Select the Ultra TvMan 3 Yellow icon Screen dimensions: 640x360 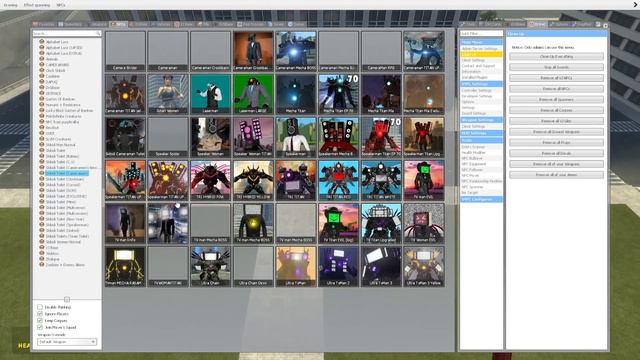point(424,266)
